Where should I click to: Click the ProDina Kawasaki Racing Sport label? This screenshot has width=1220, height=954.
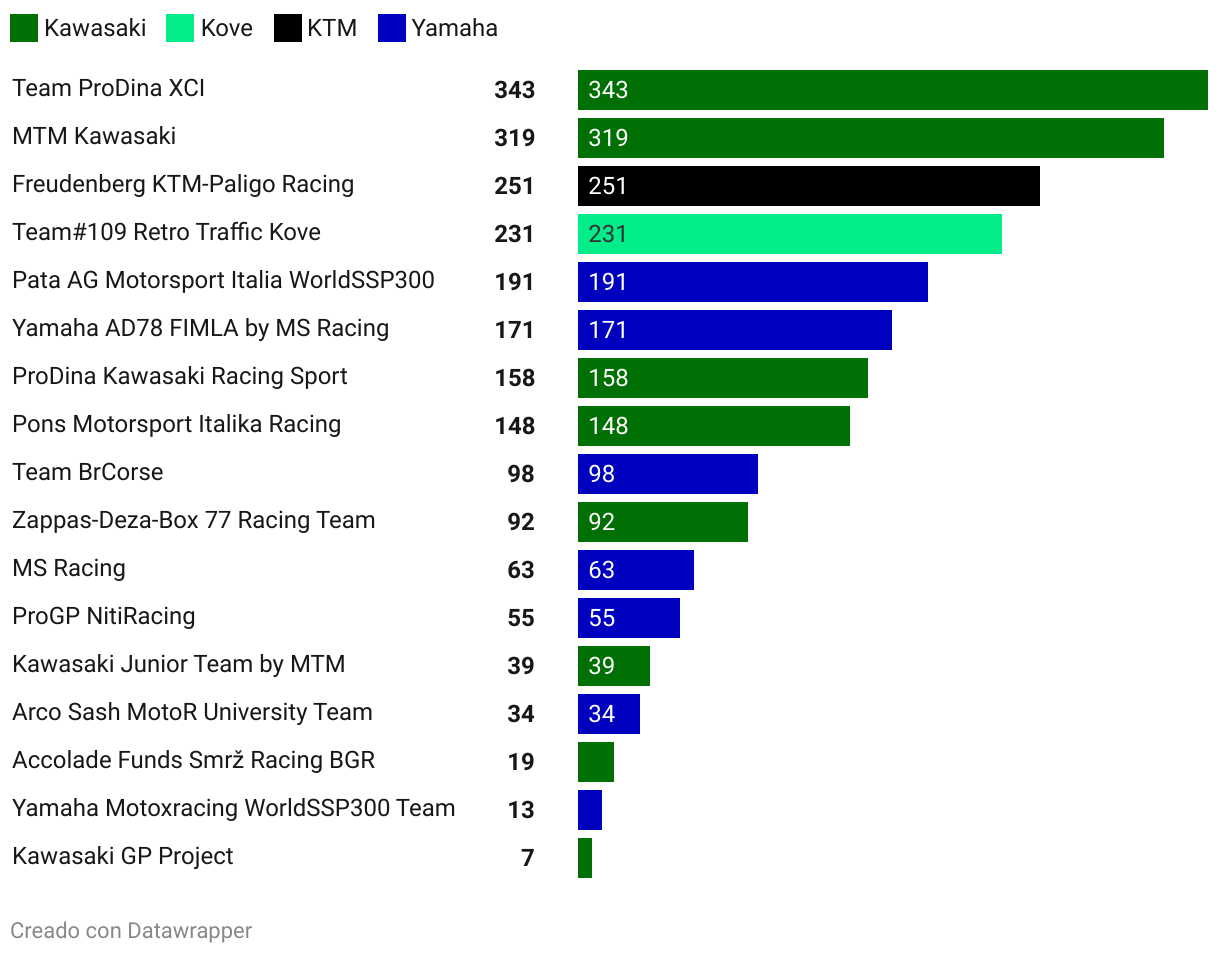[180, 376]
